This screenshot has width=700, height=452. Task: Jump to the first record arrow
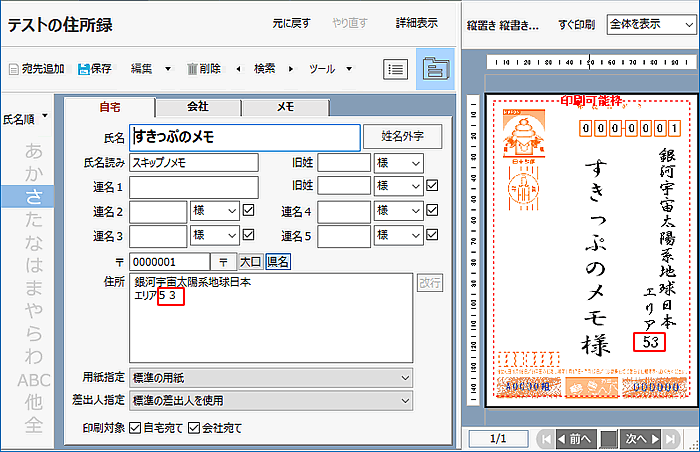pos(545,438)
